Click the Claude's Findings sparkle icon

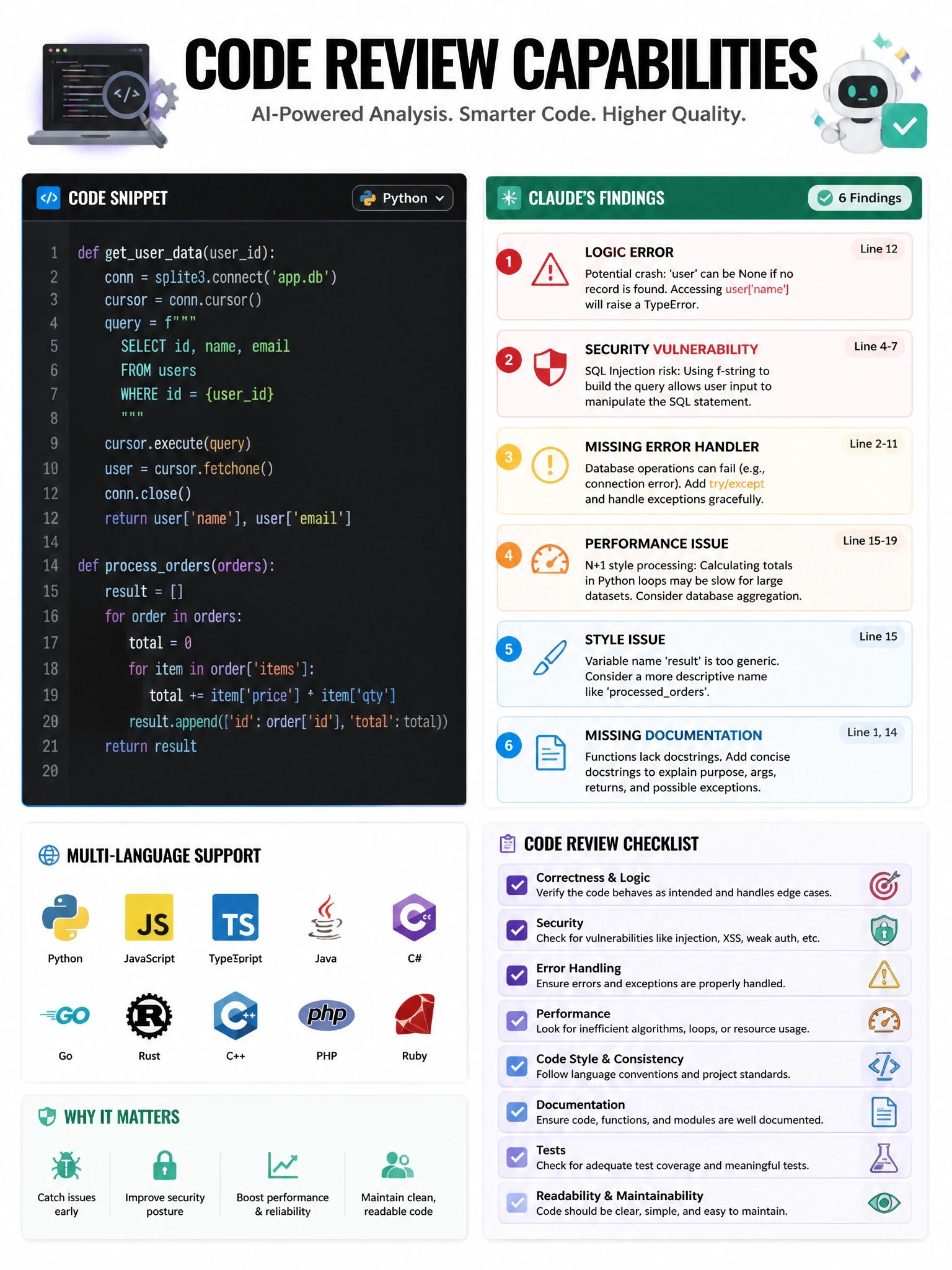coord(509,198)
